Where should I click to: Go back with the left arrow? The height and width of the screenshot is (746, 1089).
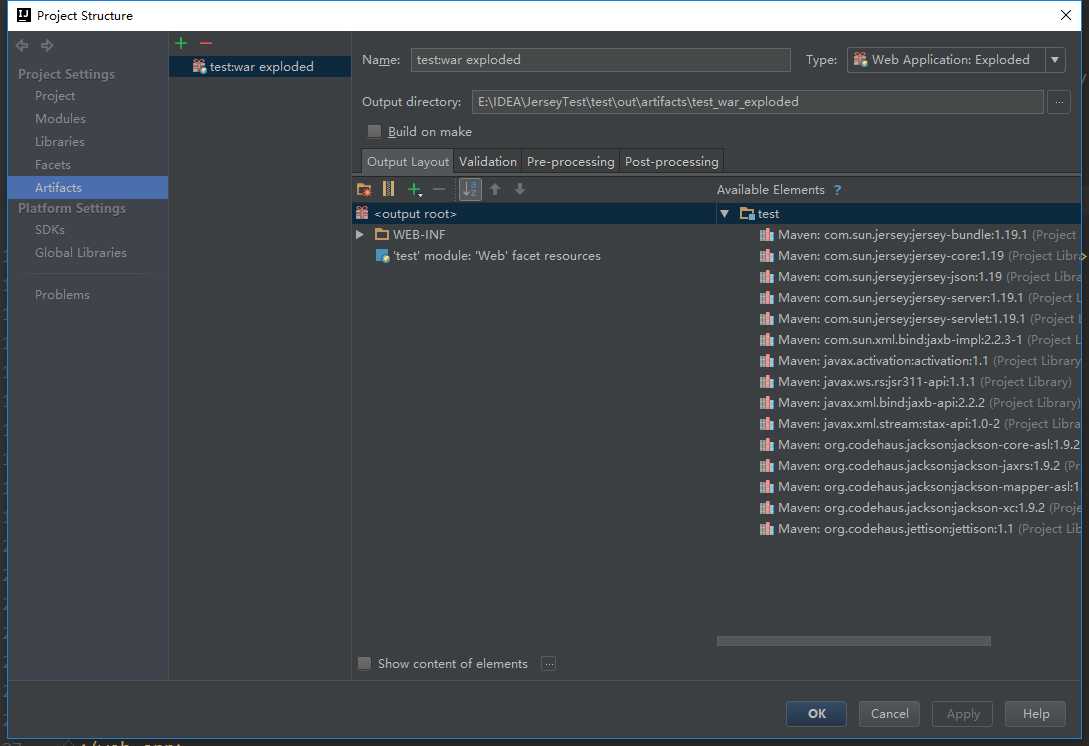22,45
